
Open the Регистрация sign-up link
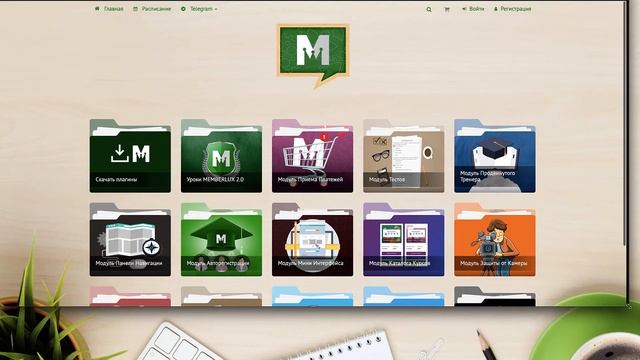(512, 9)
